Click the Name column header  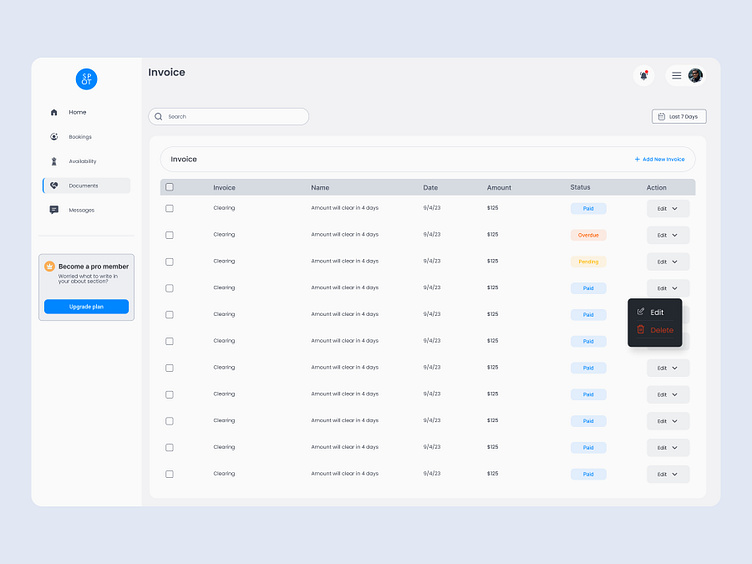(320, 188)
